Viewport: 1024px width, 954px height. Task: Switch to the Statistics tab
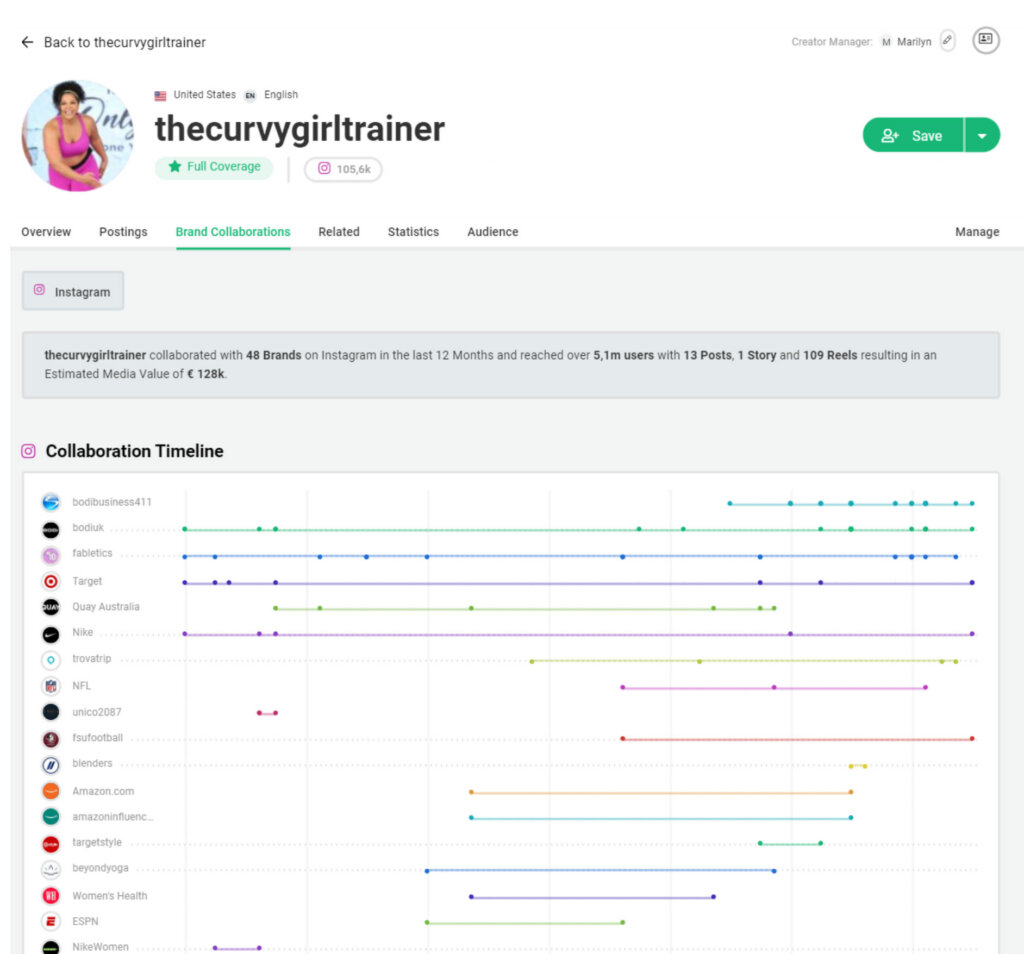click(x=413, y=231)
